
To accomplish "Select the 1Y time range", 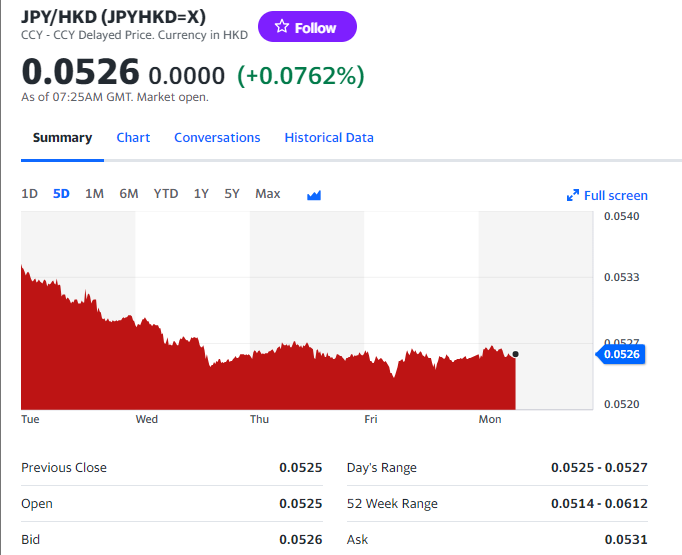I will pyautogui.click(x=201, y=194).
